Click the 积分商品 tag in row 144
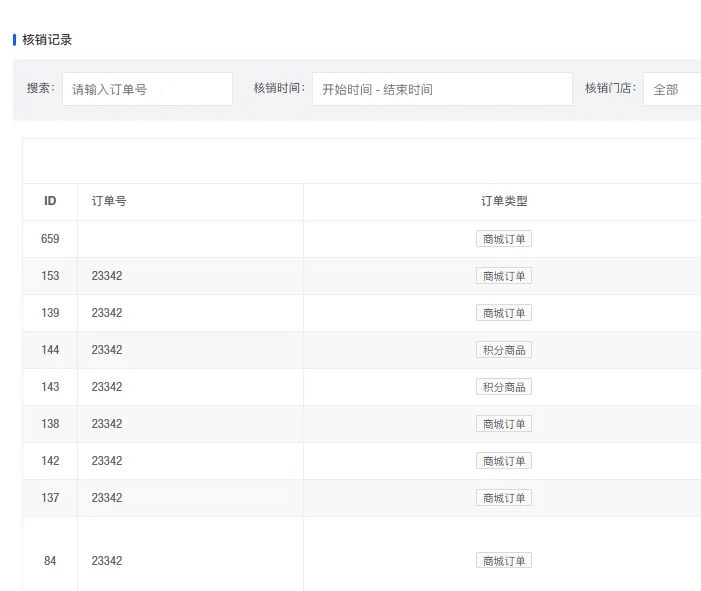This screenshot has height=591, width=701. pyautogui.click(x=503, y=350)
